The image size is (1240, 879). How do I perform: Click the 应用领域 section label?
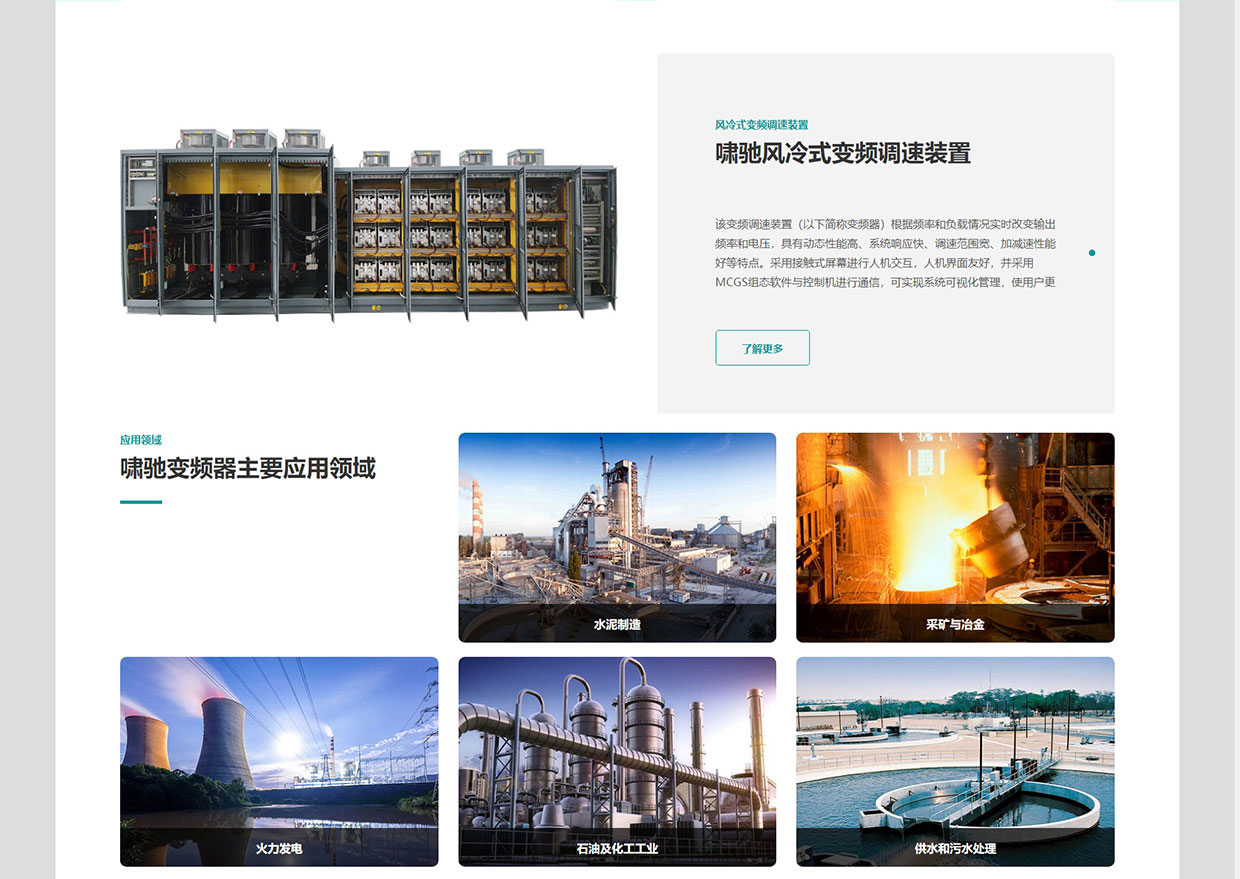tap(141, 439)
